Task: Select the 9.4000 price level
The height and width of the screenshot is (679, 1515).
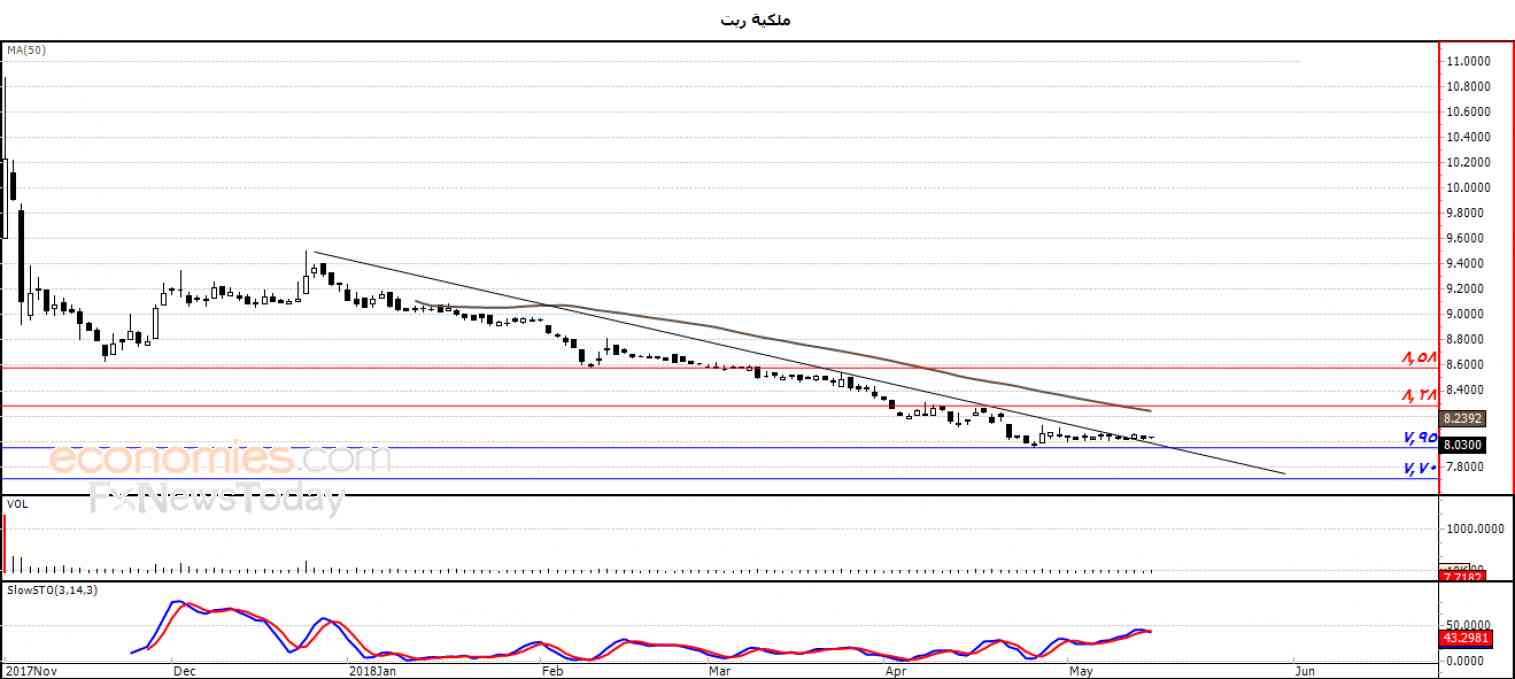Action: pyautogui.click(x=1467, y=264)
